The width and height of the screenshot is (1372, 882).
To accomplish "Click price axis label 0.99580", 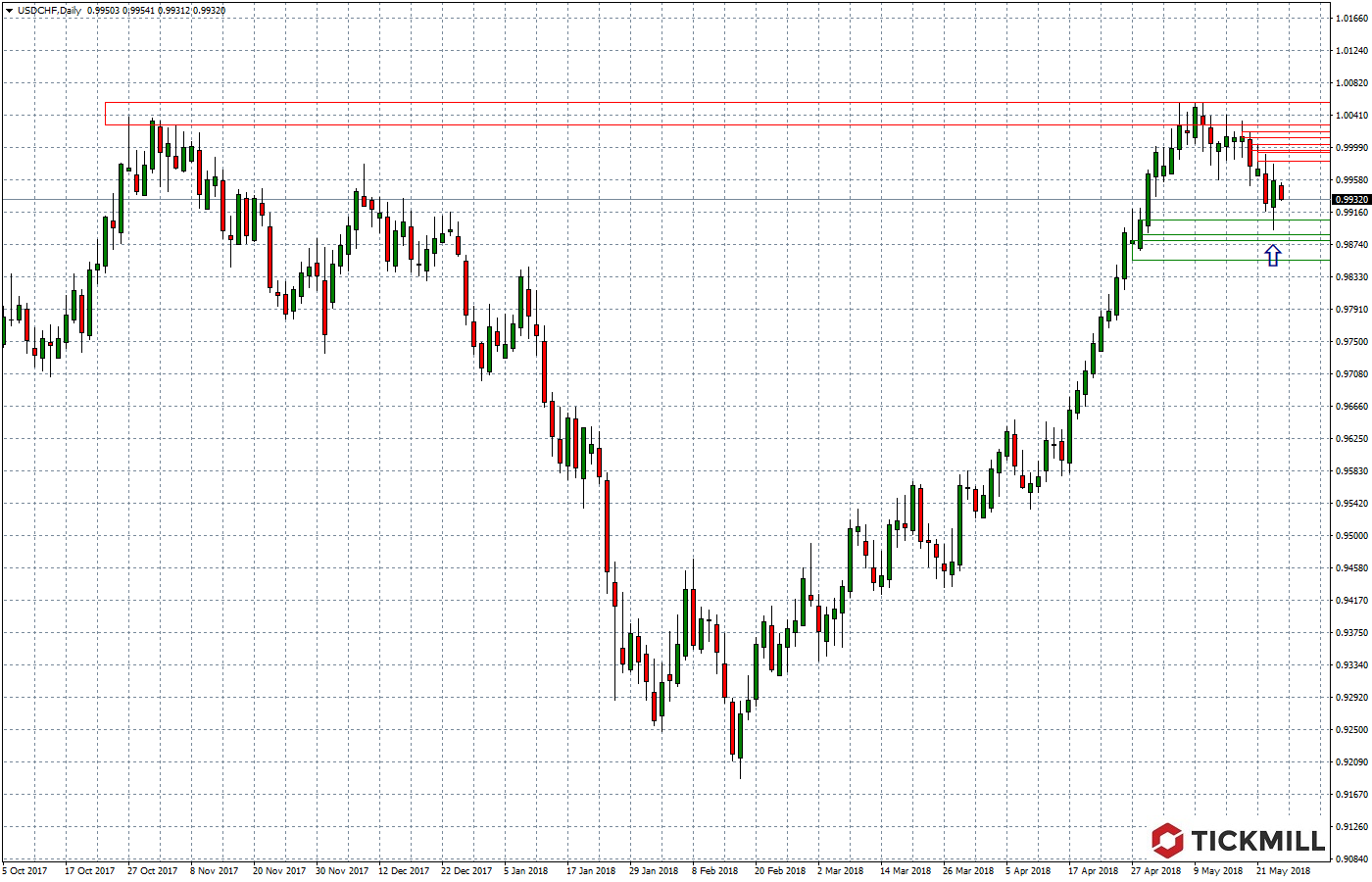I will [1351, 180].
